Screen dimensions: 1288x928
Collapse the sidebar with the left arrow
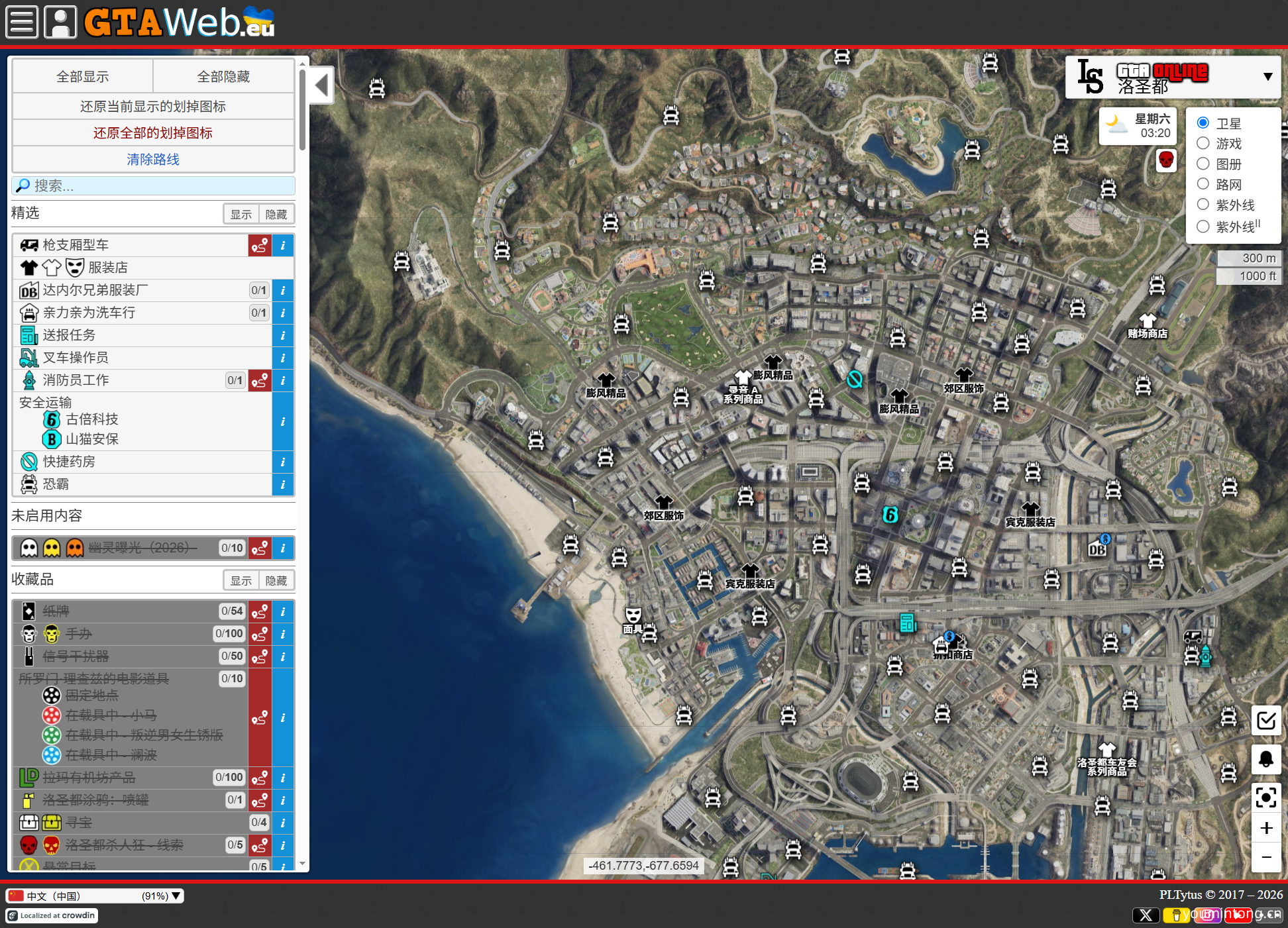[x=322, y=85]
